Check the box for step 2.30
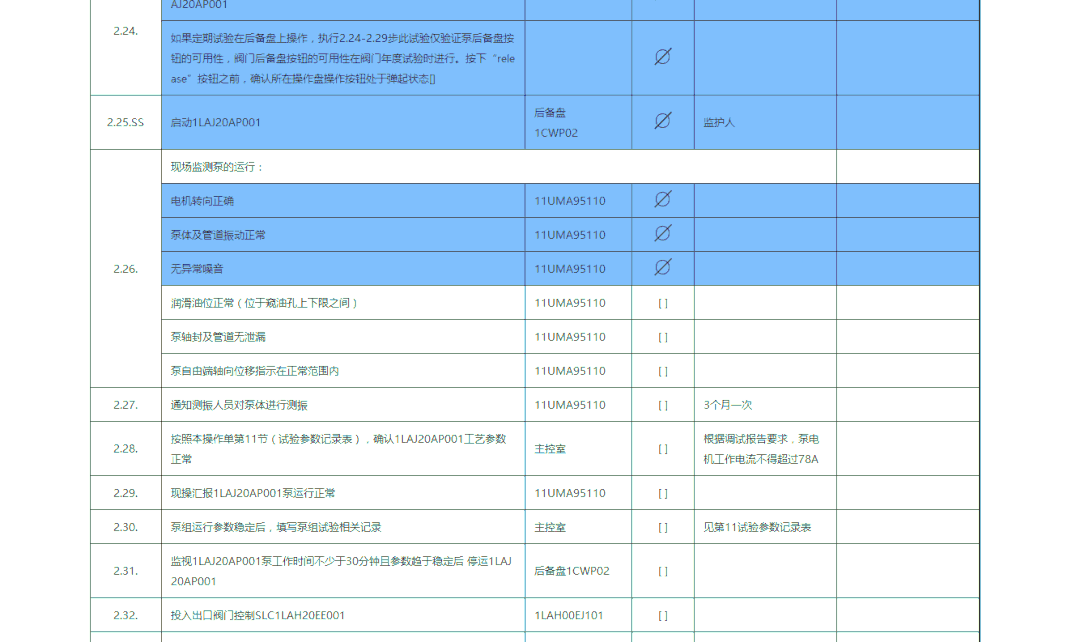 (x=662, y=527)
